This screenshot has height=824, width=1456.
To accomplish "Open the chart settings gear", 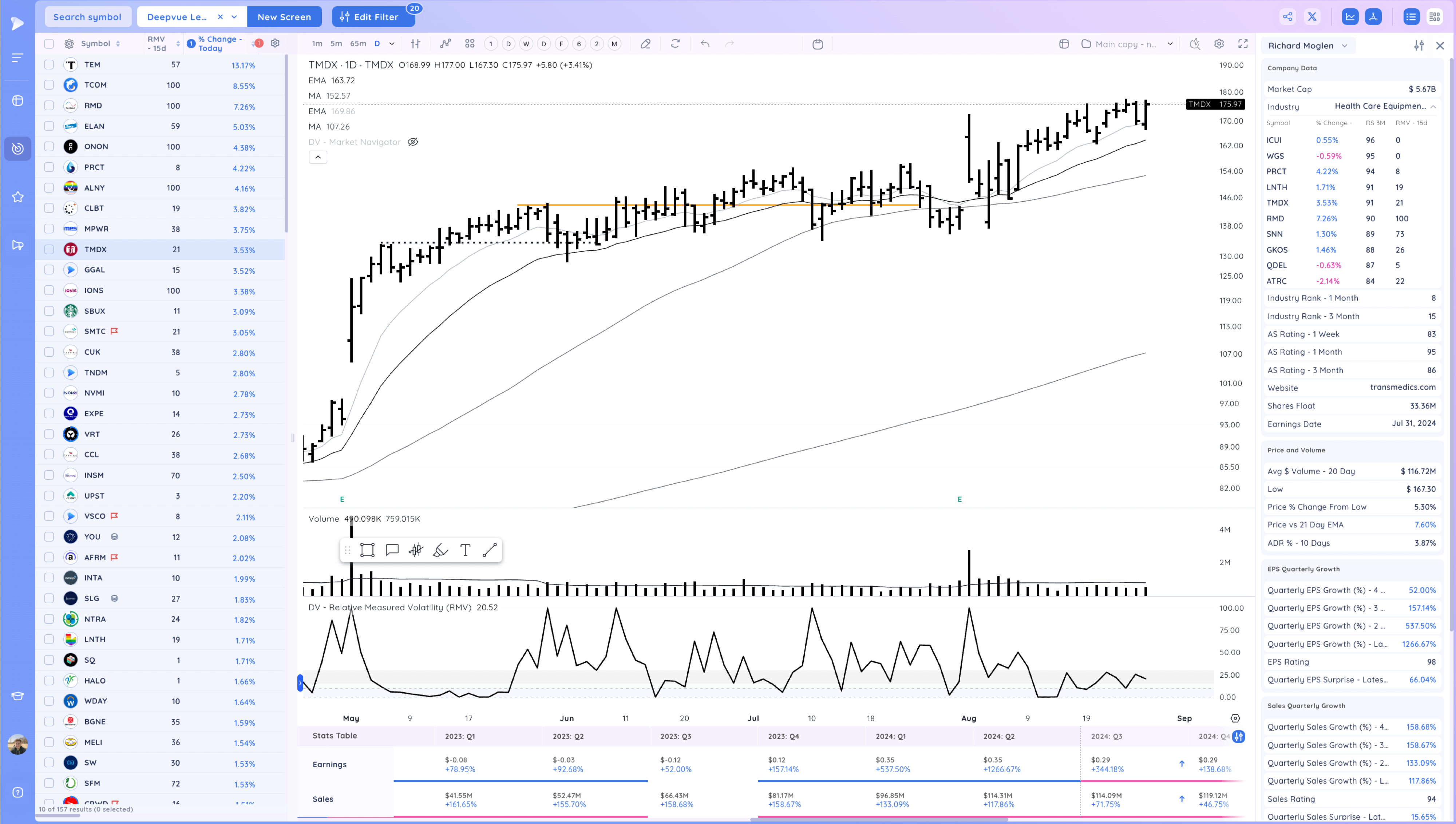I will coord(1219,44).
